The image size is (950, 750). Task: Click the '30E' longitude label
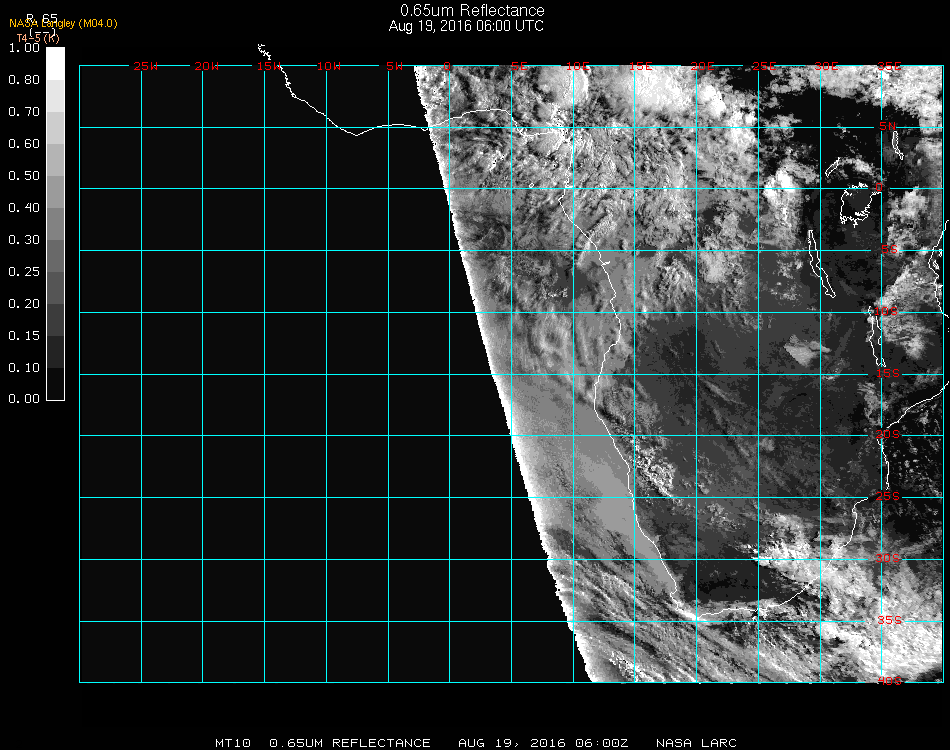(x=826, y=66)
